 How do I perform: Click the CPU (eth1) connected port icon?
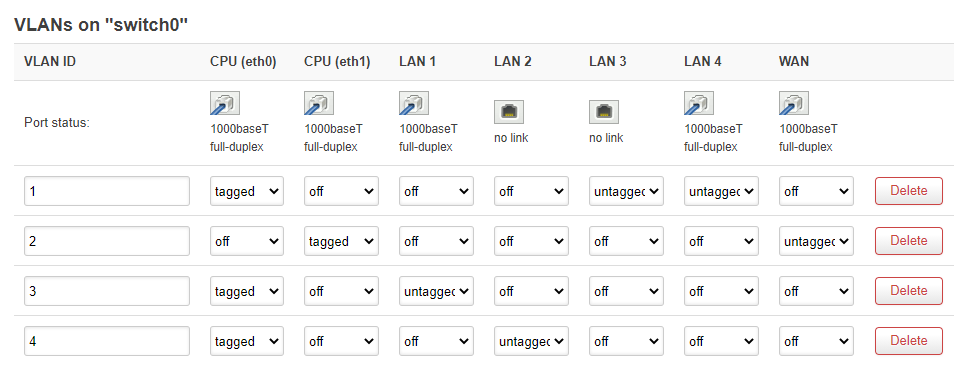coord(318,104)
